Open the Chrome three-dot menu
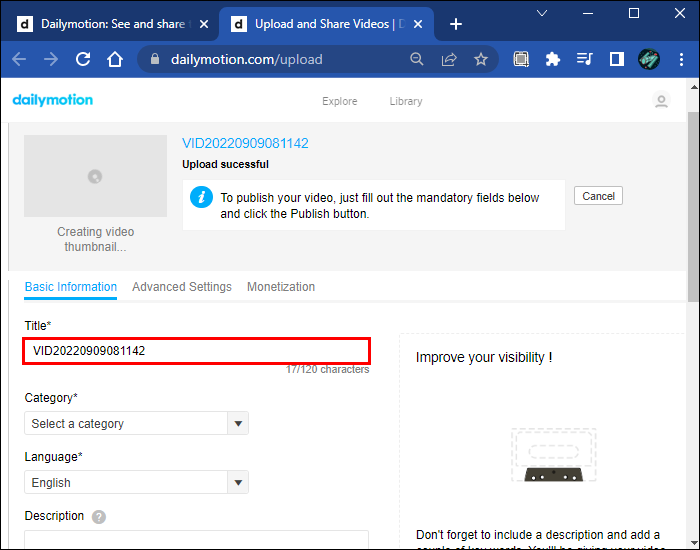 681,59
